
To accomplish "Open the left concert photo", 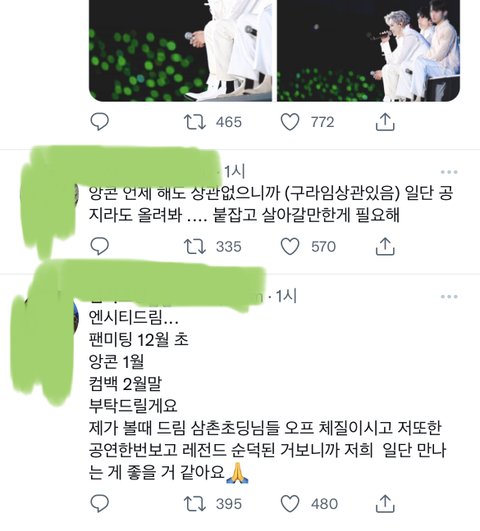I will [x=180, y=50].
